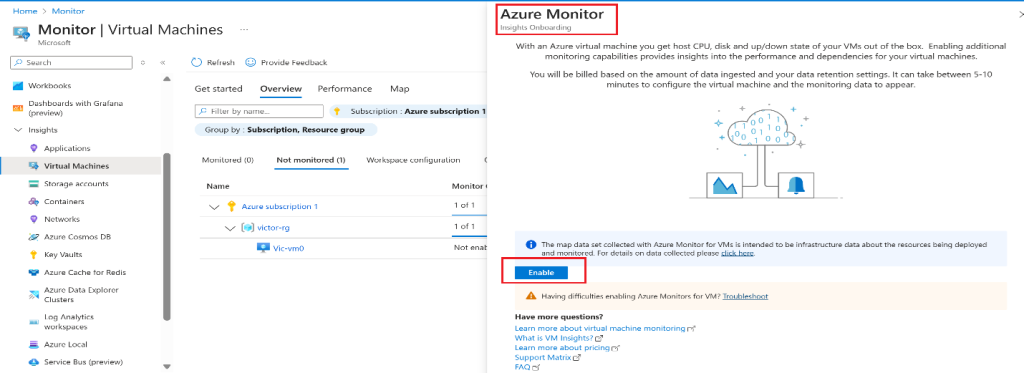
Task: Click the Log Analytics workspaces icon
Action: point(34,322)
